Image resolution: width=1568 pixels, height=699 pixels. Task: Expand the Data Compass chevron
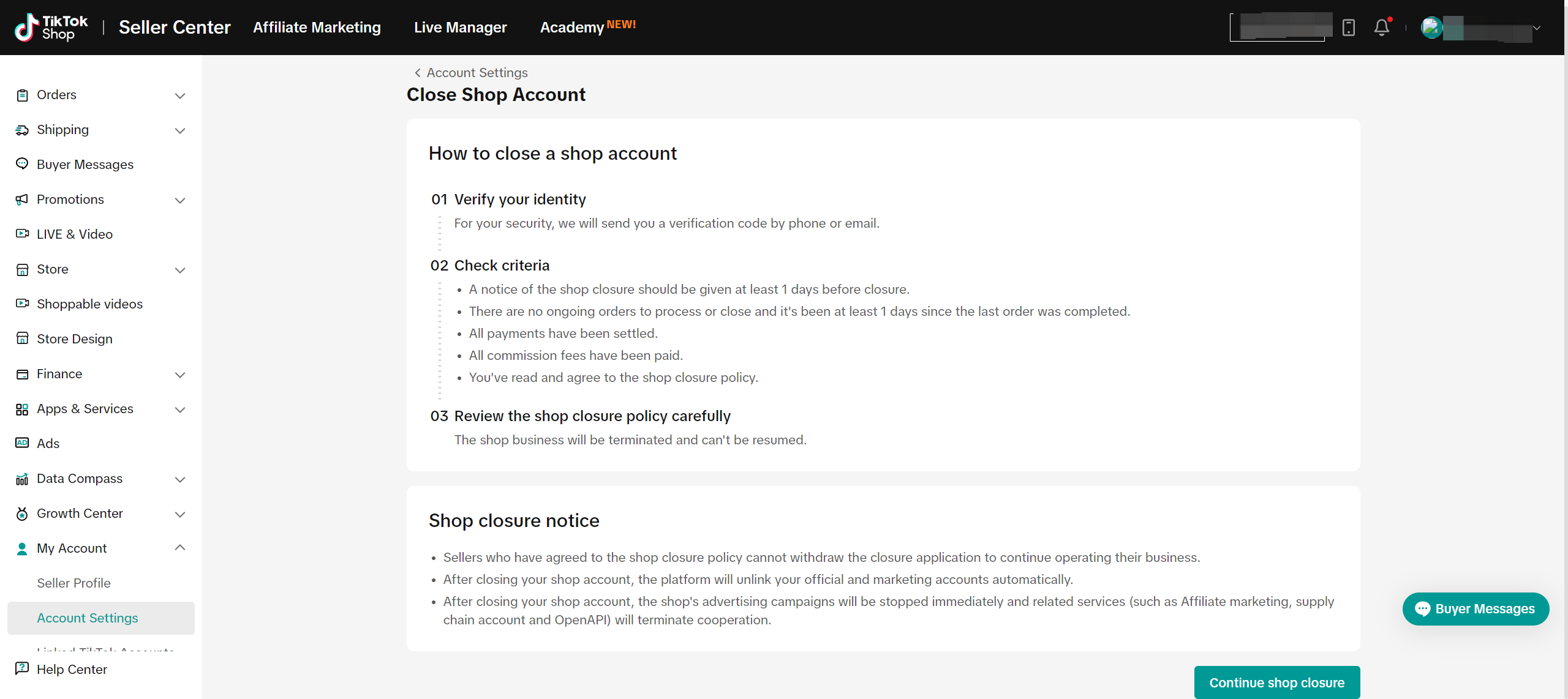point(179,479)
